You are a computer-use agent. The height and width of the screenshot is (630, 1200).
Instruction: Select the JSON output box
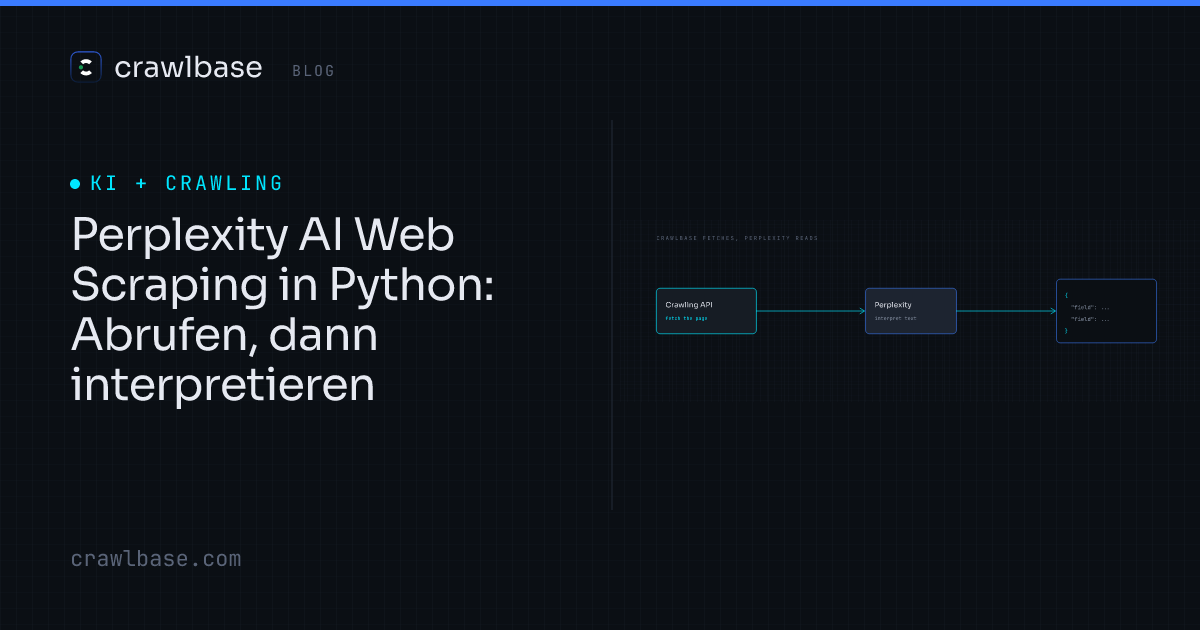[x=1106, y=311]
